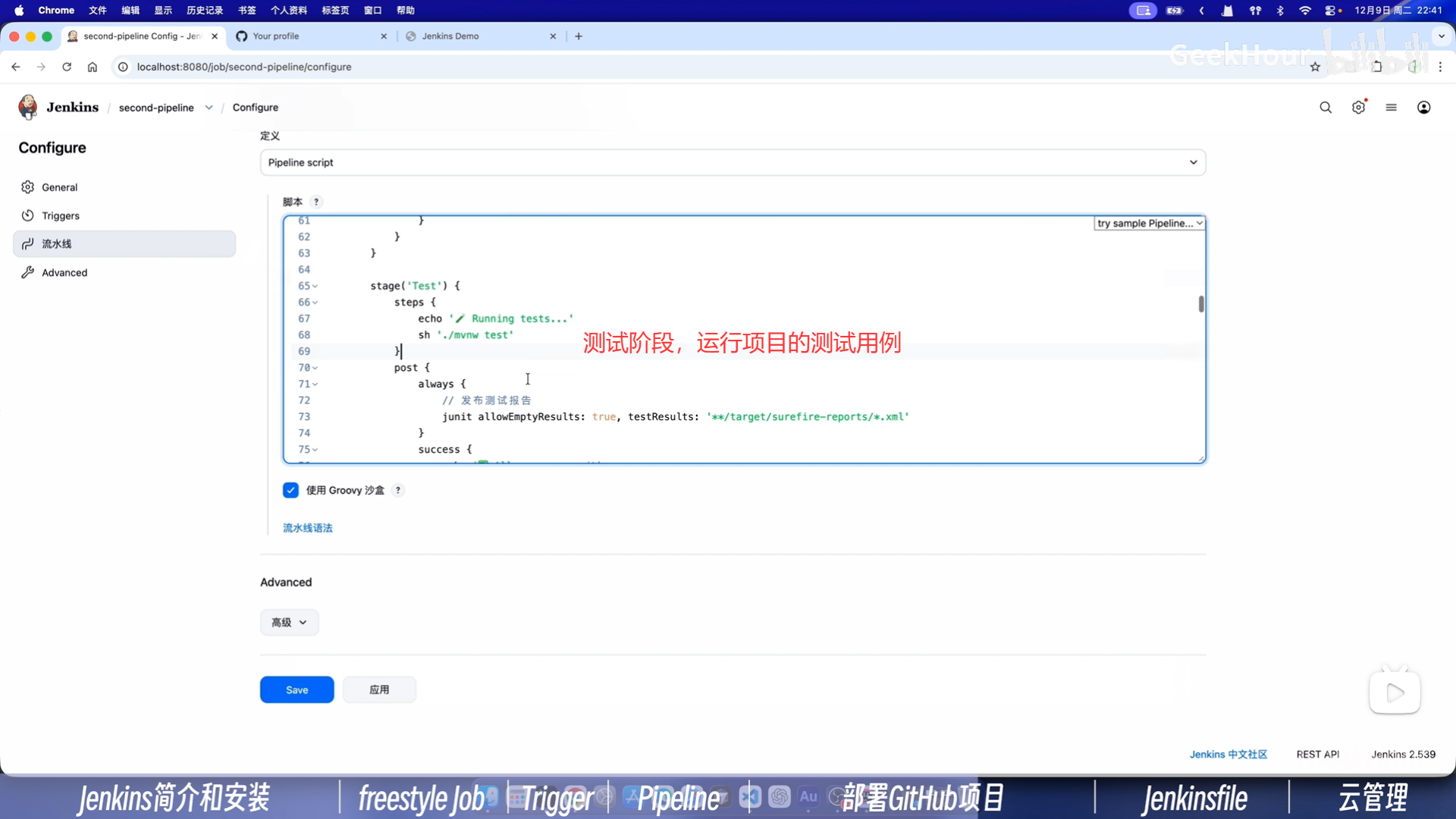Open the try sample Pipeline dropdown
1456x819 pixels.
(1149, 224)
